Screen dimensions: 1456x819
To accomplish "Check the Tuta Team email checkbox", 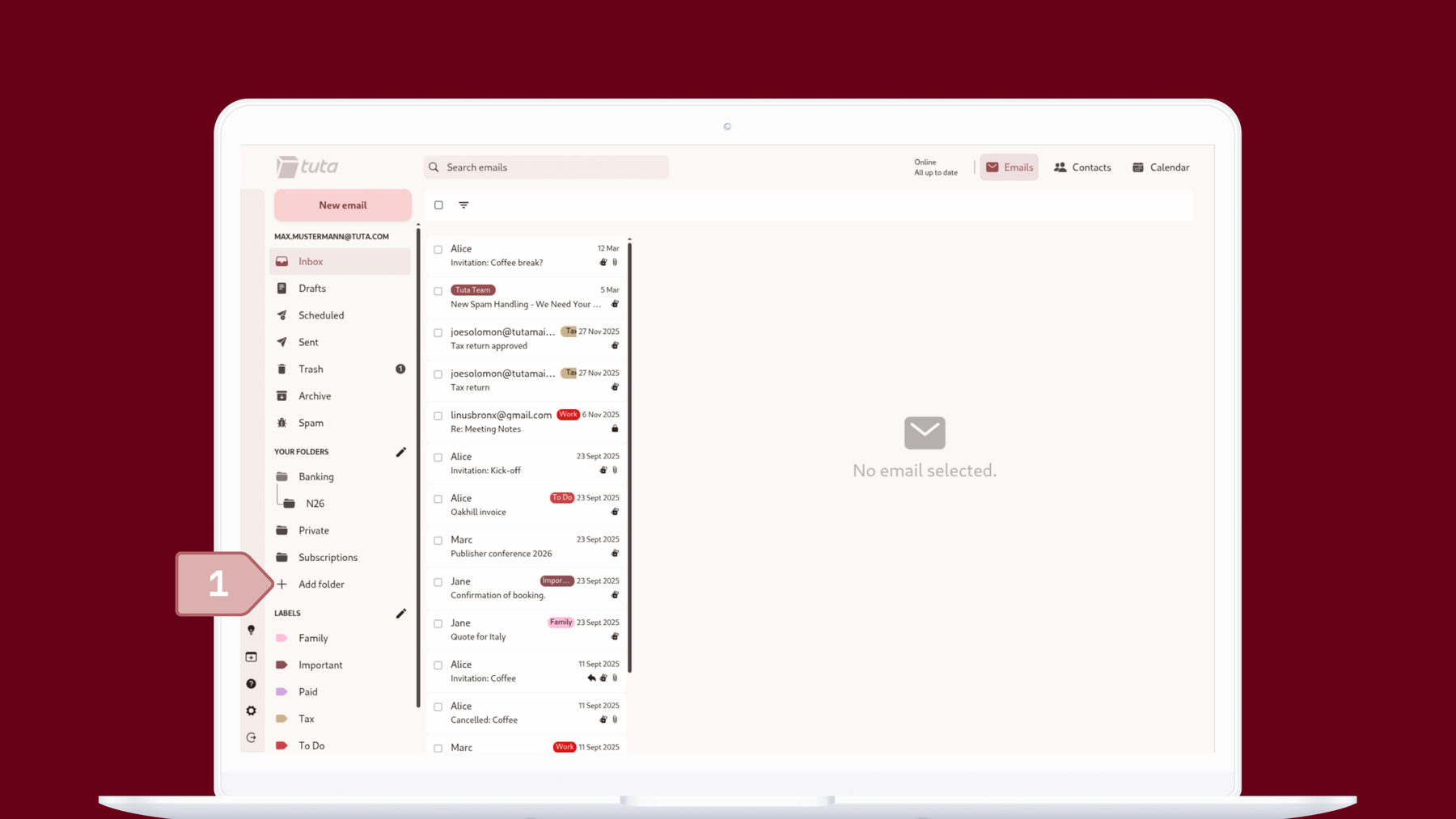I will (x=438, y=291).
